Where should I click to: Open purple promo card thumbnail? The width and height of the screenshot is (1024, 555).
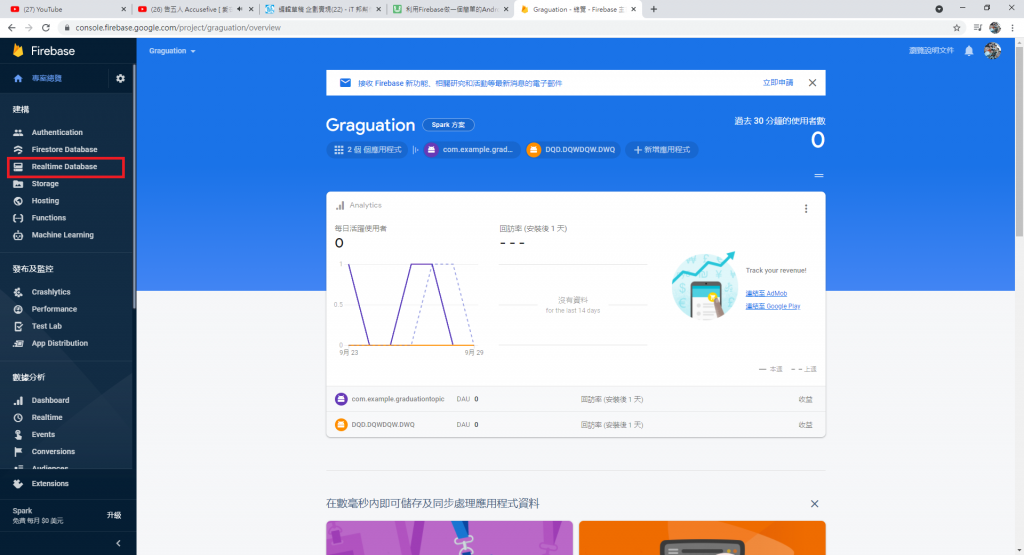(x=449, y=538)
